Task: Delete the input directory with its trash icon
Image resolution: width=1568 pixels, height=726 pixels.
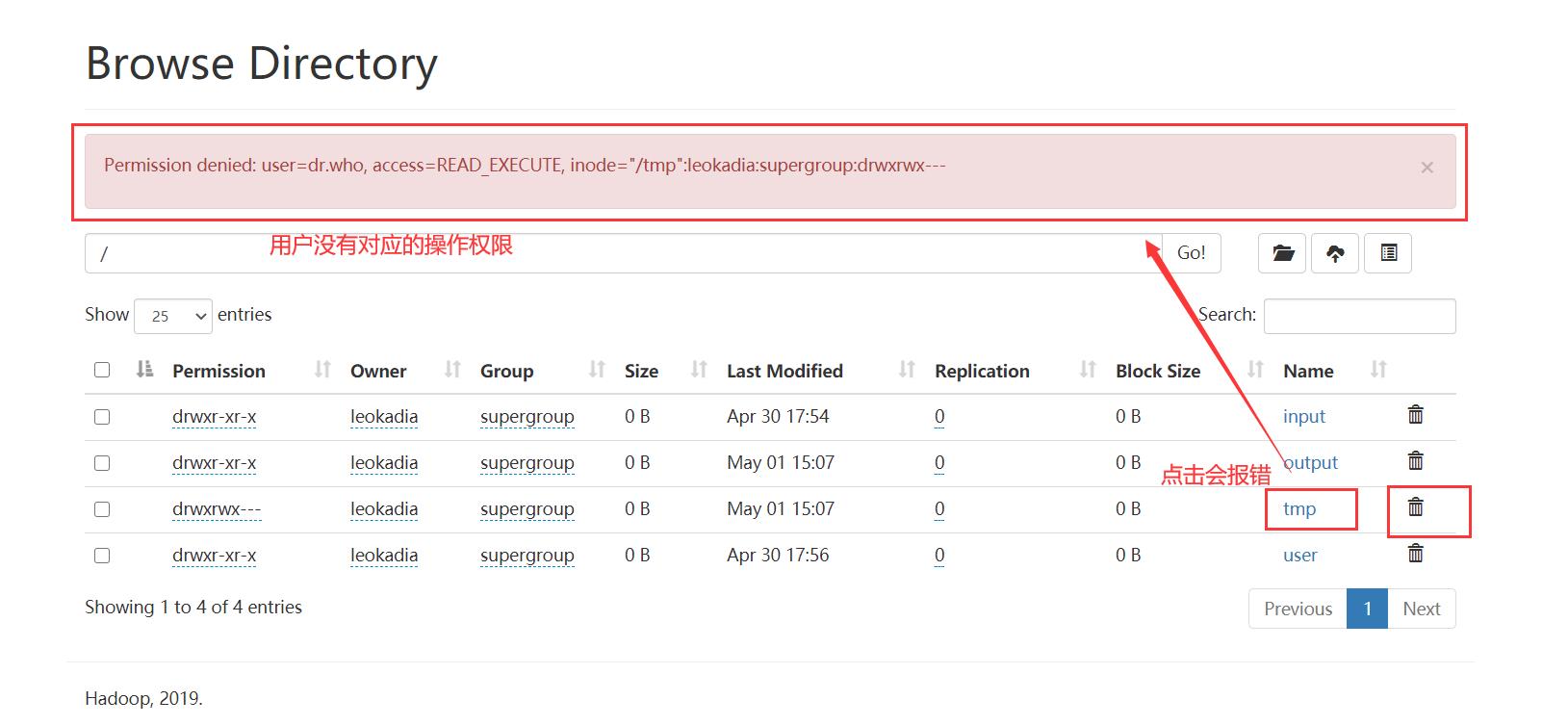Action: click(1415, 415)
